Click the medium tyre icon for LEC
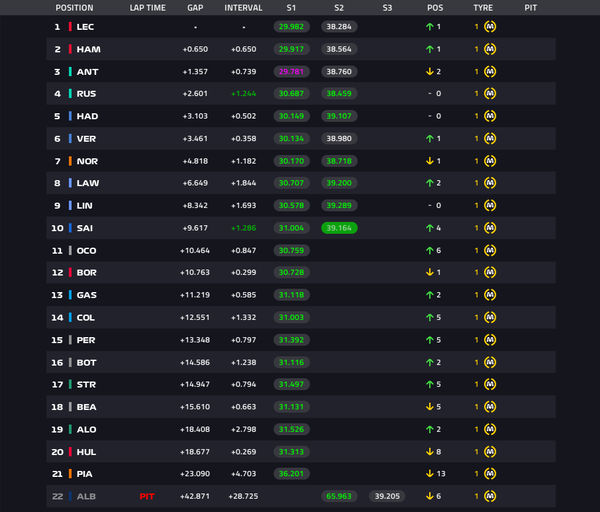The height and width of the screenshot is (512, 600). [490, 27]
